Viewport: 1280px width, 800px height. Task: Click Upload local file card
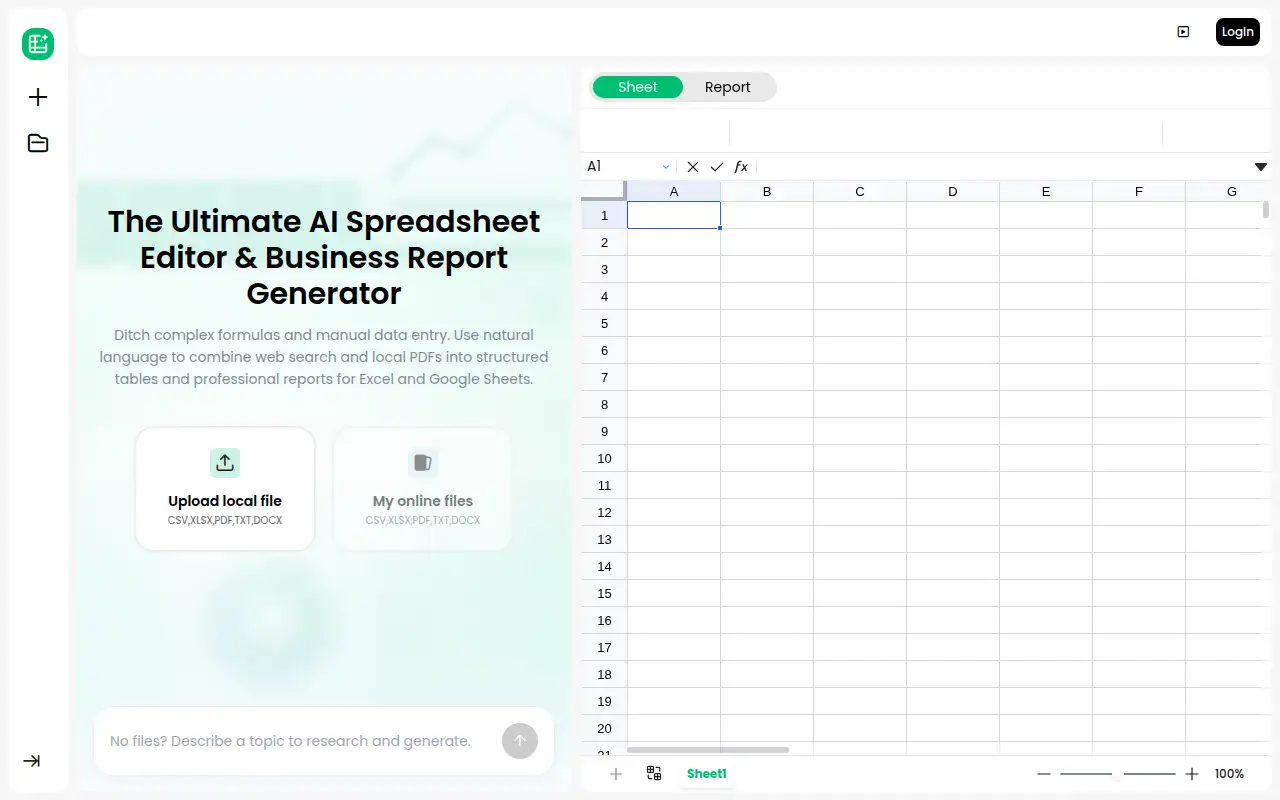225,489
